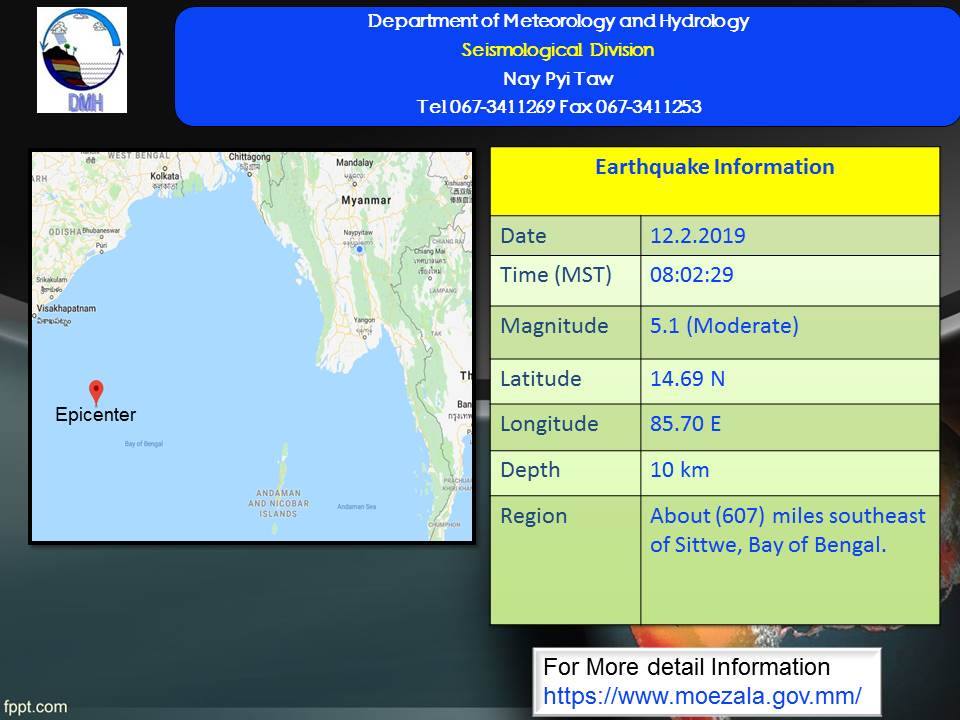
Task: Click the Region description text cell
Action: pyautogui.click(x=788, y=531)
